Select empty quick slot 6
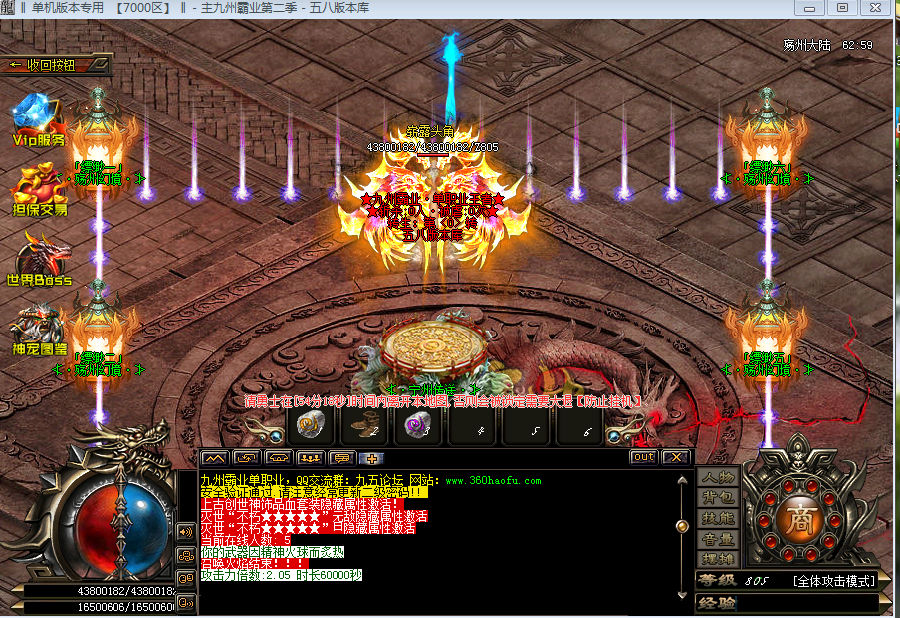The width and height of the screenshot is (900, 618). [580, 426]
